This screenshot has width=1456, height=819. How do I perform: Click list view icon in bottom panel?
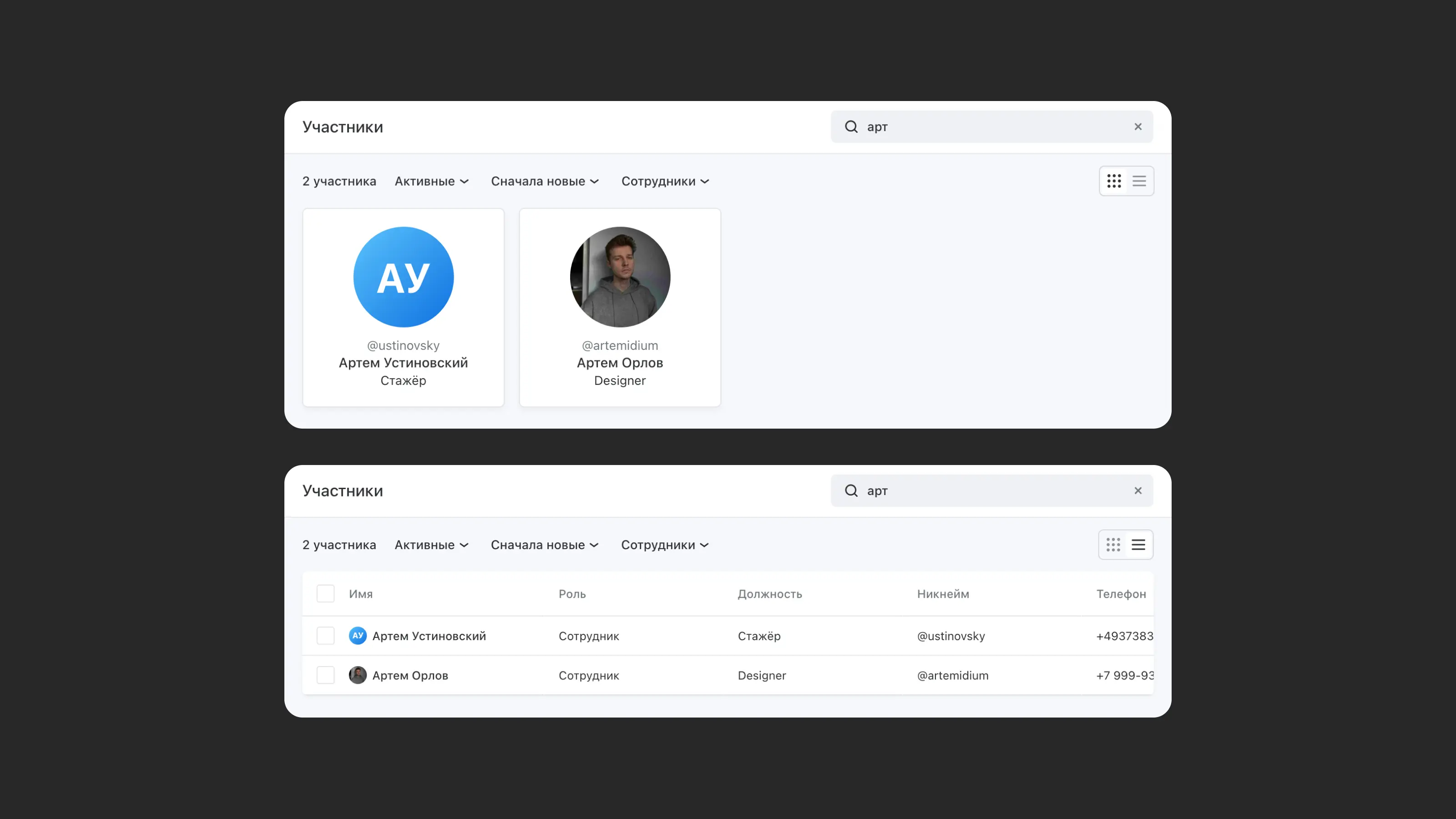[1138, 544]
